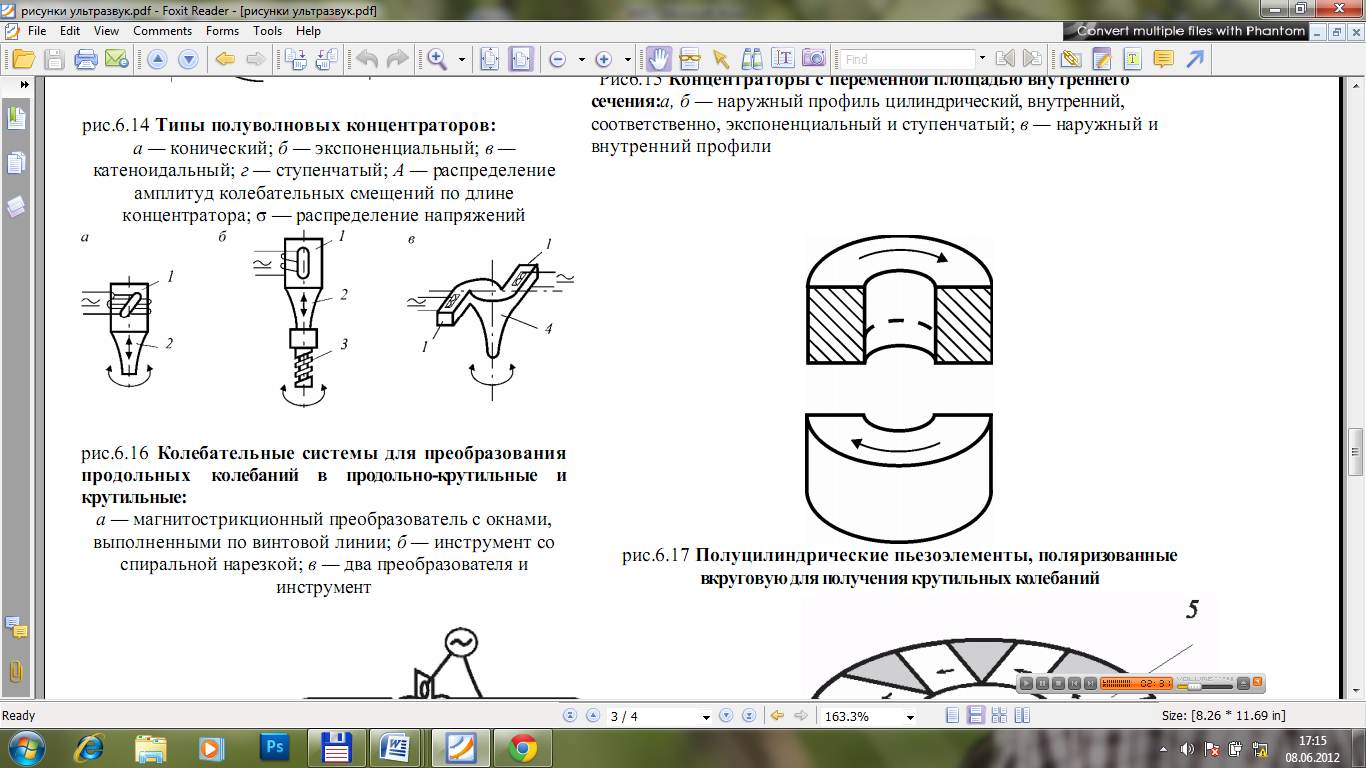Viewport: 1366px width, 768px height.
Task: Switch to Continuous Facing layout
Action: click(x=998, y=716)
